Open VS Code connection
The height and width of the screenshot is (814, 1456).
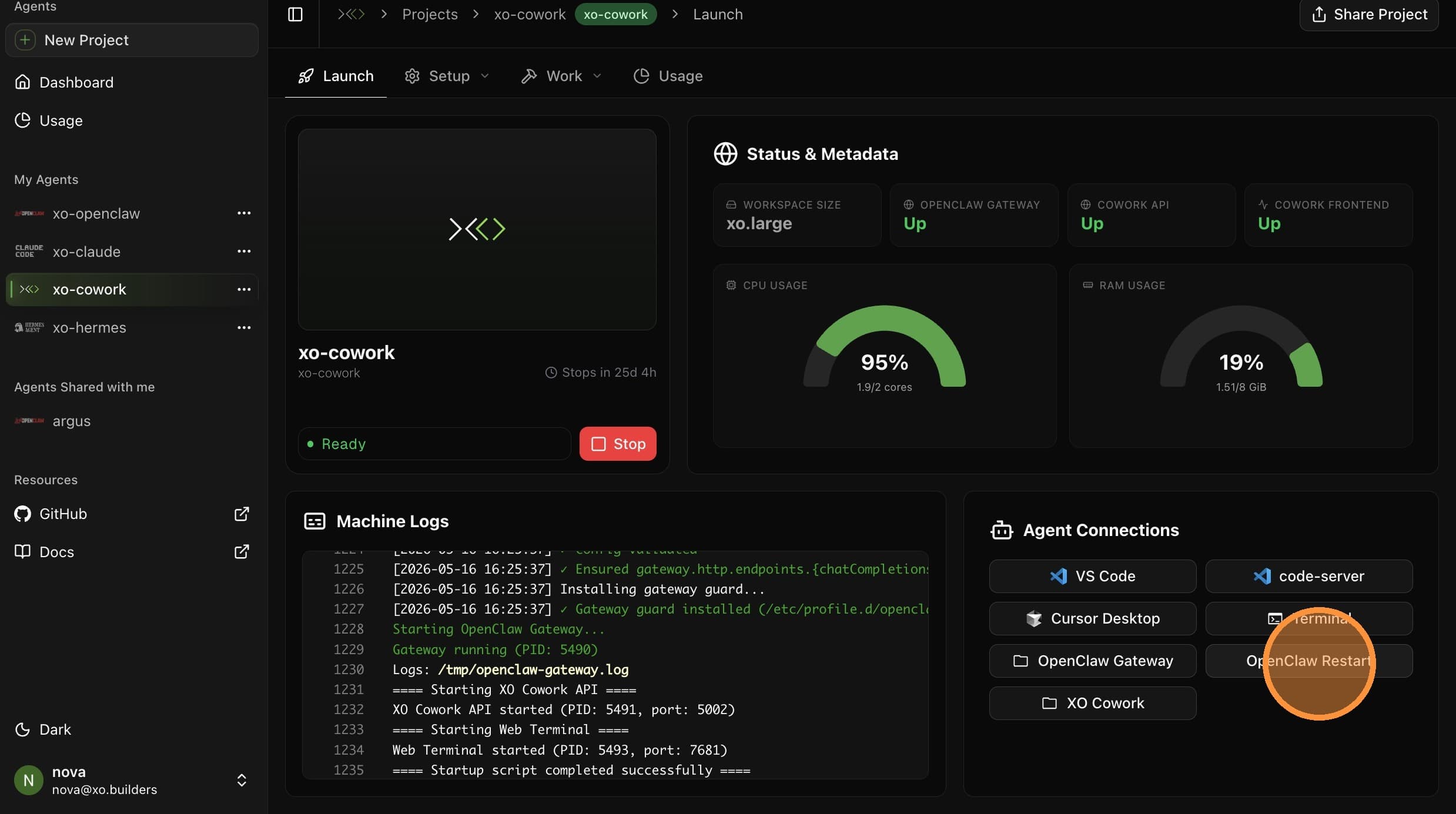(x=1093, y=577)
